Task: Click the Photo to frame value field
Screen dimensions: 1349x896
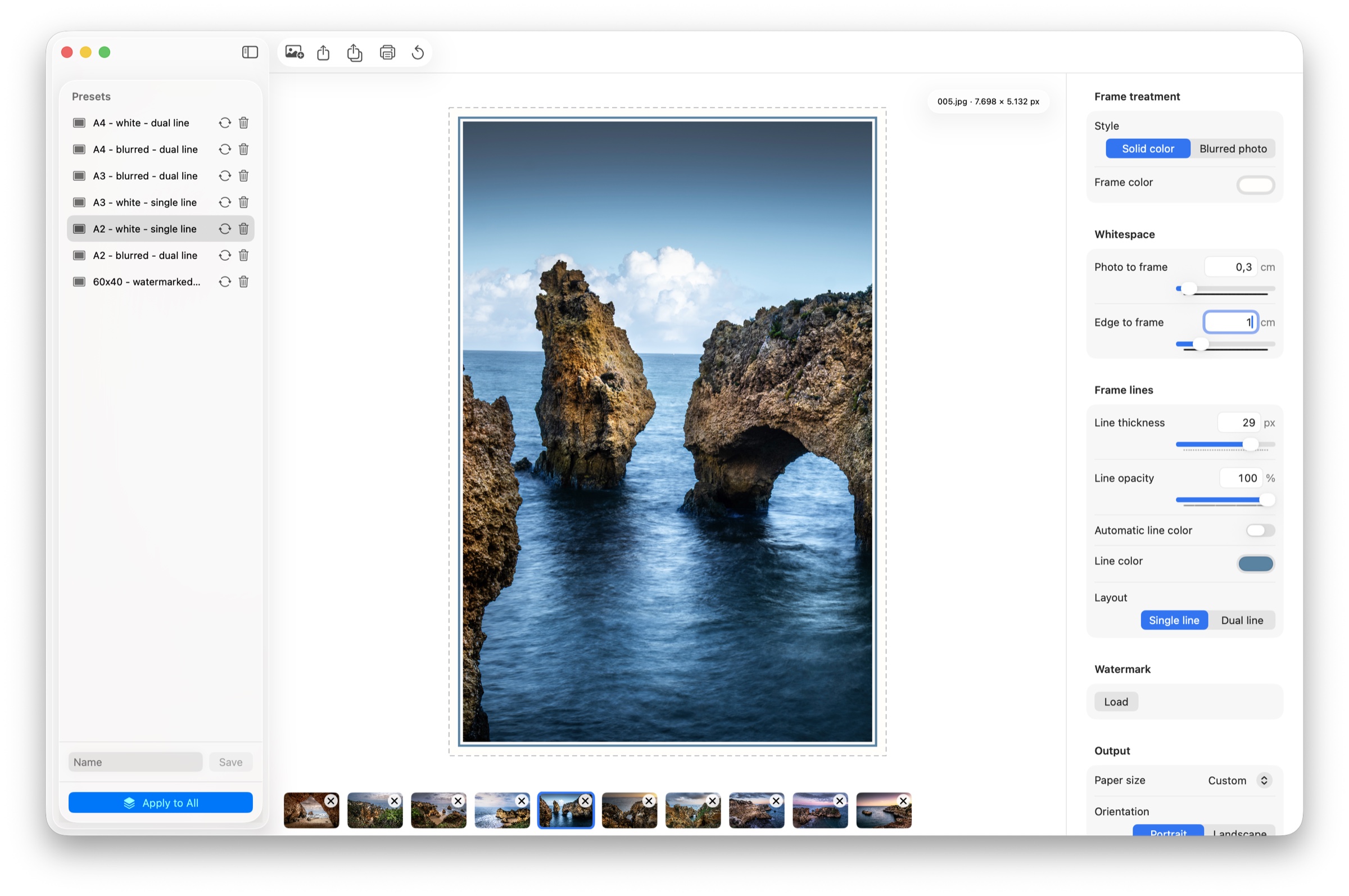Action: 1230,267
